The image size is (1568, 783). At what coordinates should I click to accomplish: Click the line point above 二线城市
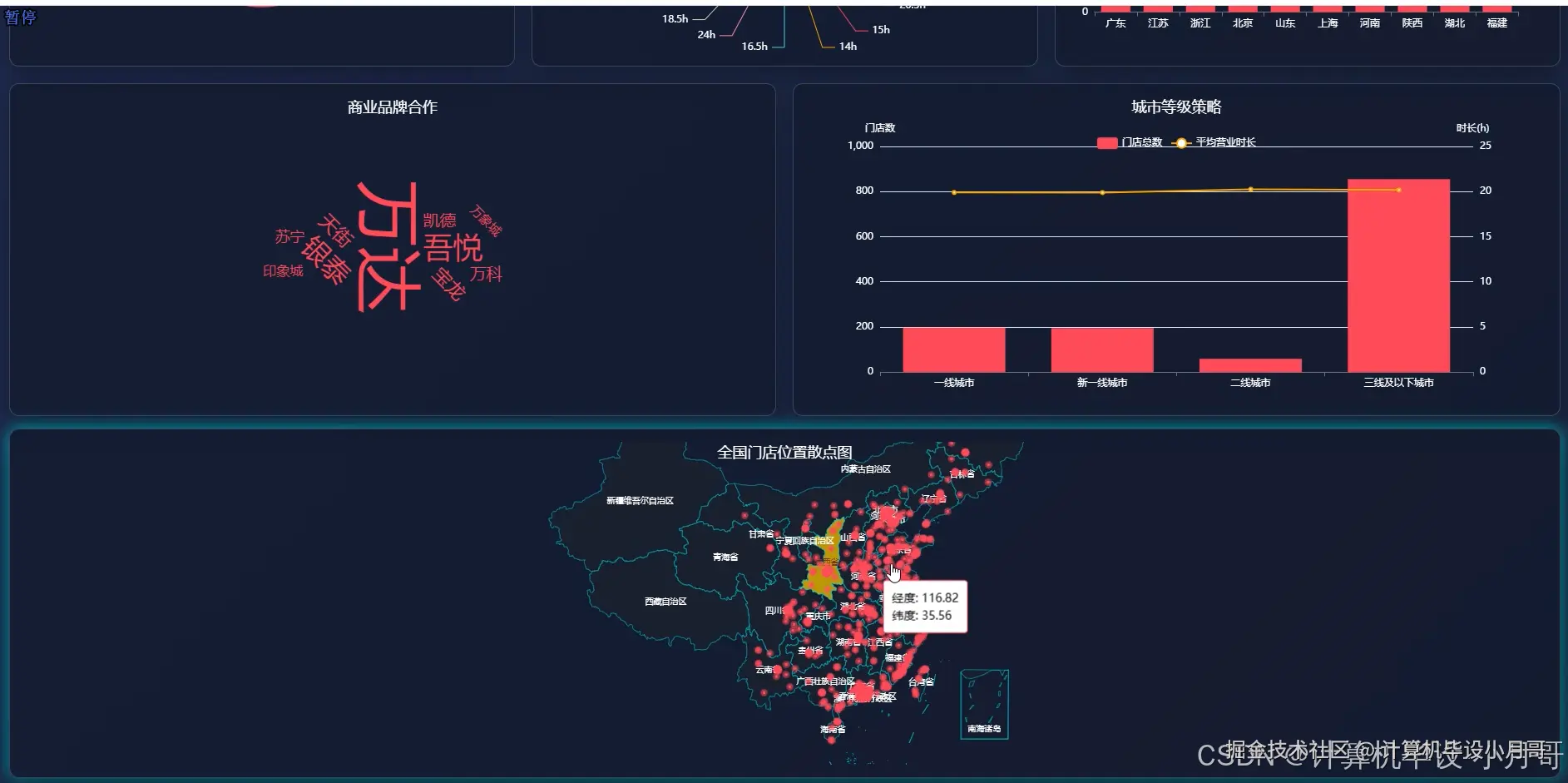click(1250, 190)
